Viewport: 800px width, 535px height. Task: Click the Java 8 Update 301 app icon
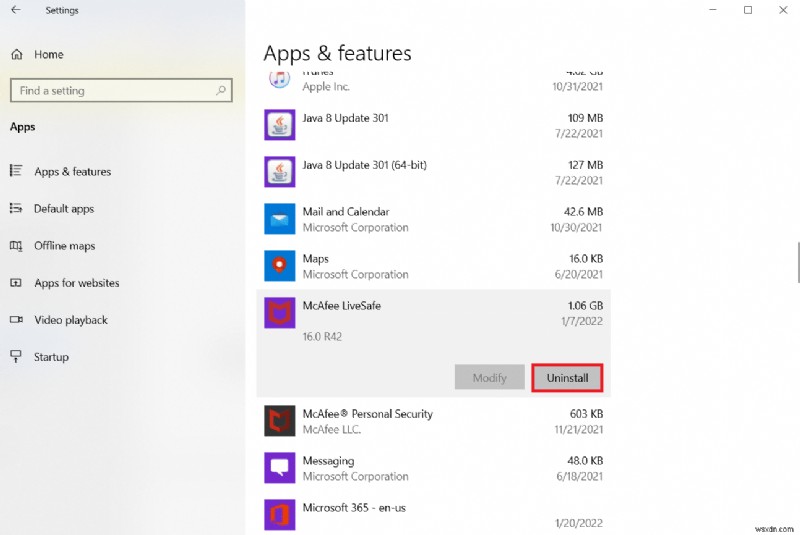coord(279,126)
